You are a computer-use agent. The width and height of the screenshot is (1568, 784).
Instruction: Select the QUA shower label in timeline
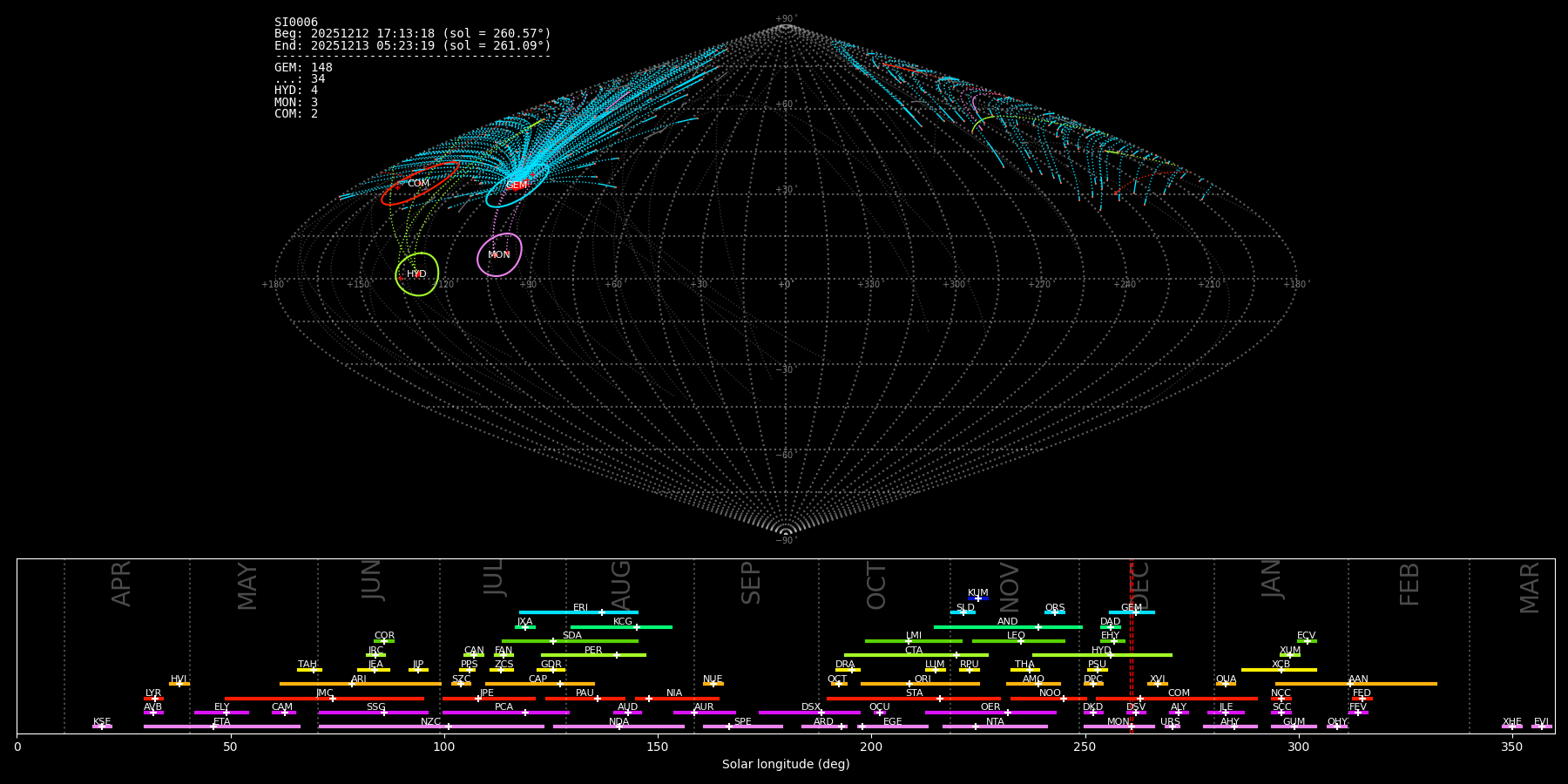click(x=1226, y=679)
